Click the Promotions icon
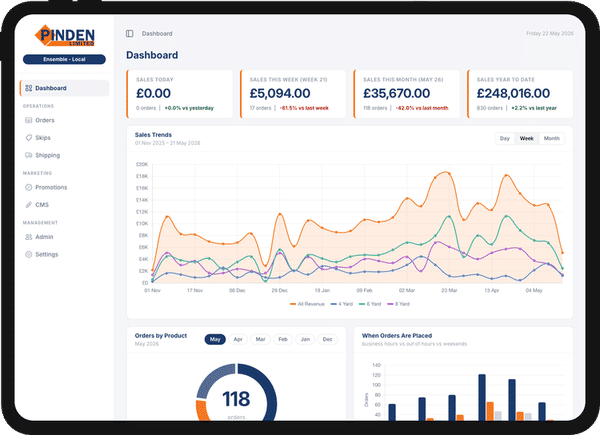600x435 pixels. point(29,187)
